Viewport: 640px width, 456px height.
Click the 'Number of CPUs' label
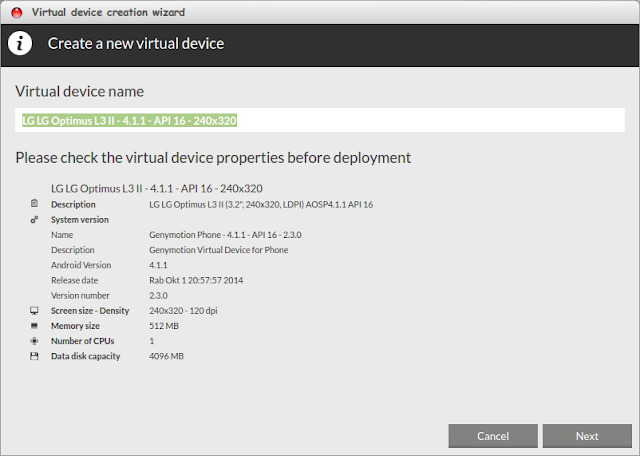[x=82, y=341]
